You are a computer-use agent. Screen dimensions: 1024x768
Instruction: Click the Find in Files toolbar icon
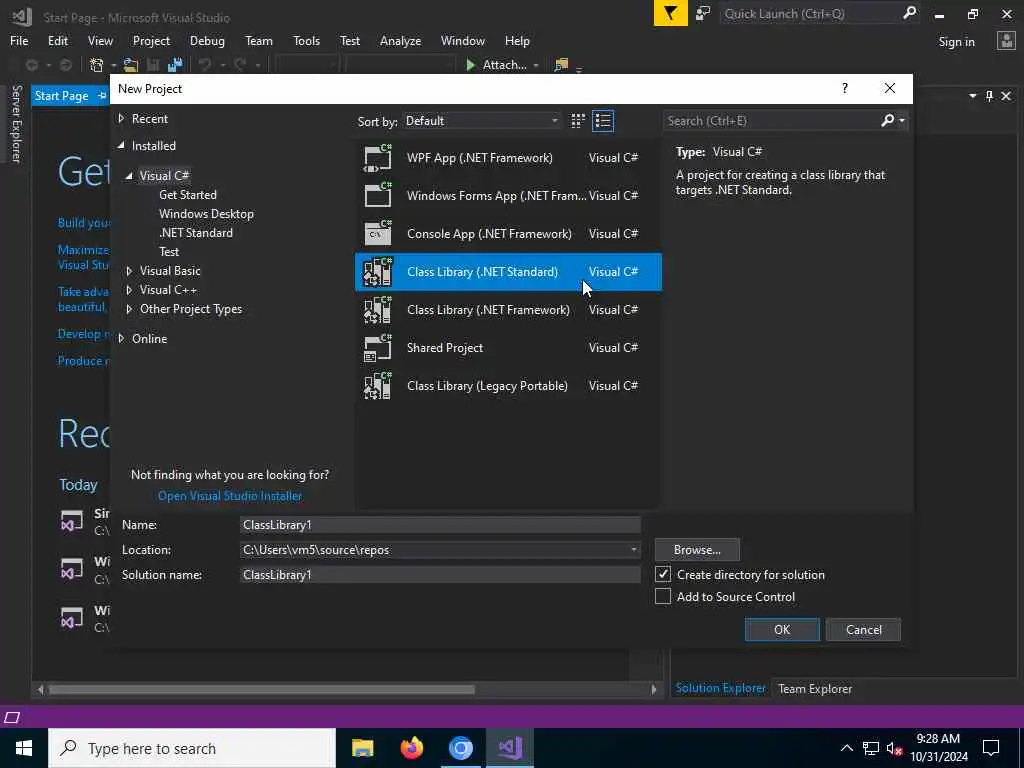coord(560,65)
